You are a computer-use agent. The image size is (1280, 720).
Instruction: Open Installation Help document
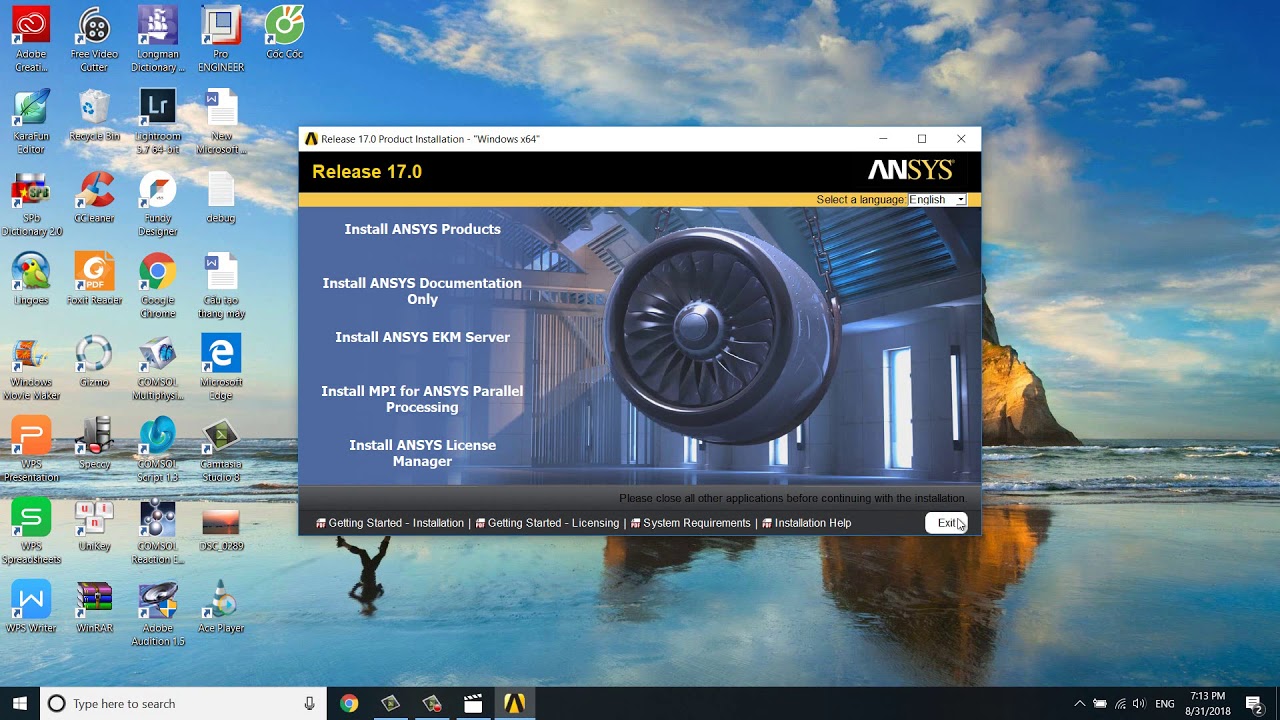[806, 523]
